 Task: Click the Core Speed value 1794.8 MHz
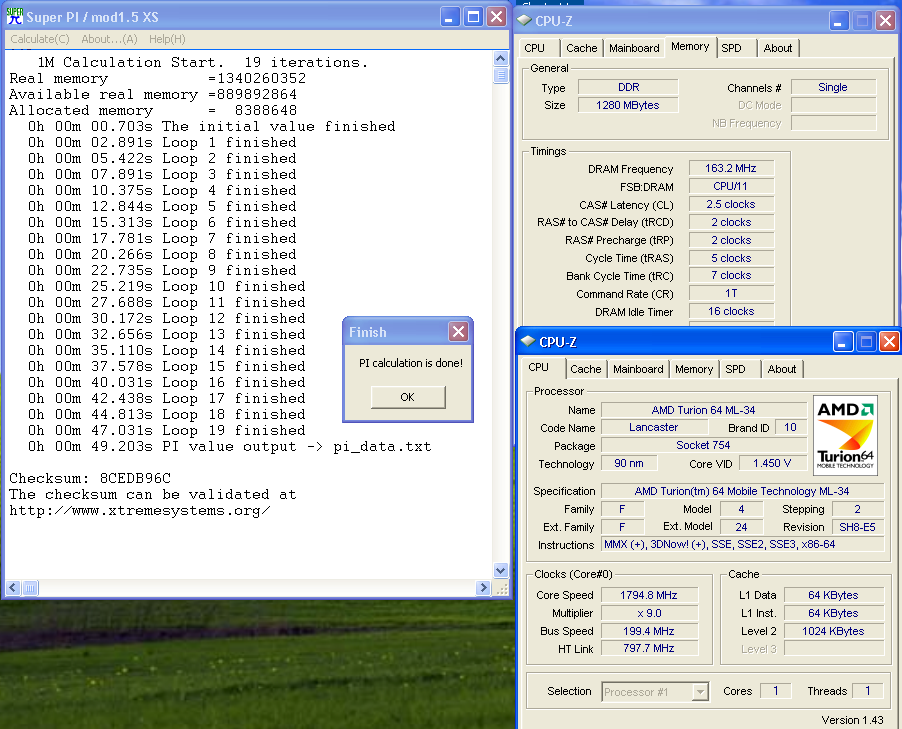point(649,596)
